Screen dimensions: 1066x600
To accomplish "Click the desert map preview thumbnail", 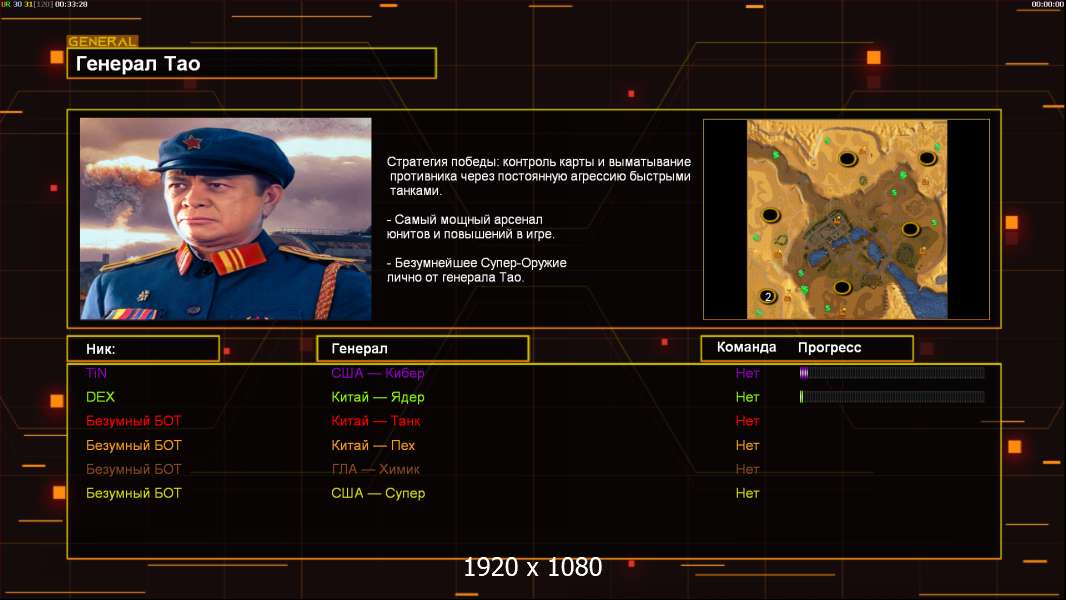I will [846, 219].
